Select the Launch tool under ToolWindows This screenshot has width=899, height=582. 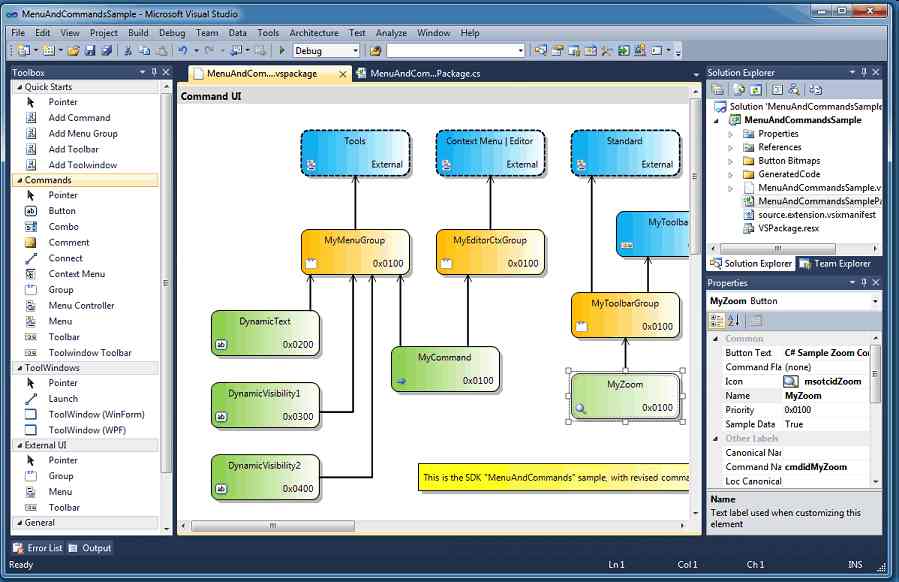pyautogui.click(x=63, y=399)
